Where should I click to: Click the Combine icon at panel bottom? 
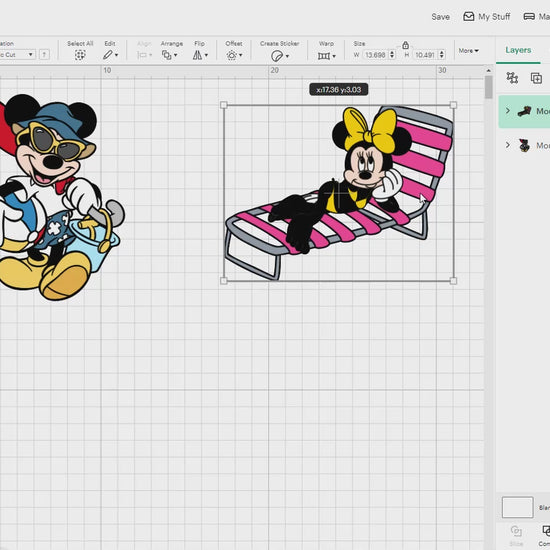[546, 531]
